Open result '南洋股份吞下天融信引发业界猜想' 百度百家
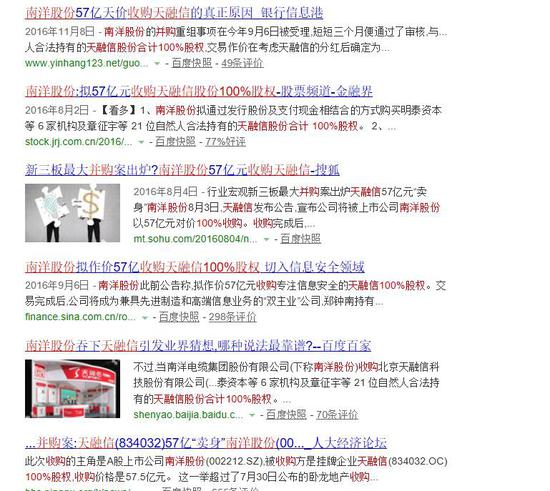This screenshot has height=491, width=550. [x=198, y=346]
